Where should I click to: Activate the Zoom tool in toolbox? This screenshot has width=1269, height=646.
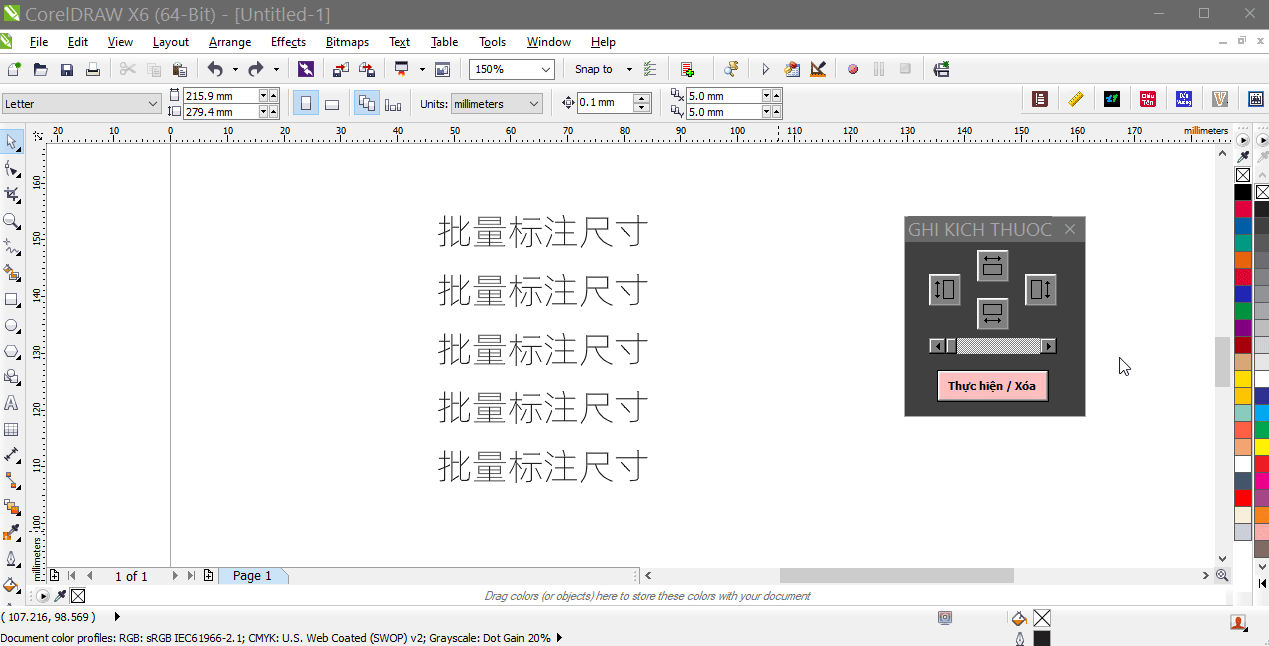12,220
